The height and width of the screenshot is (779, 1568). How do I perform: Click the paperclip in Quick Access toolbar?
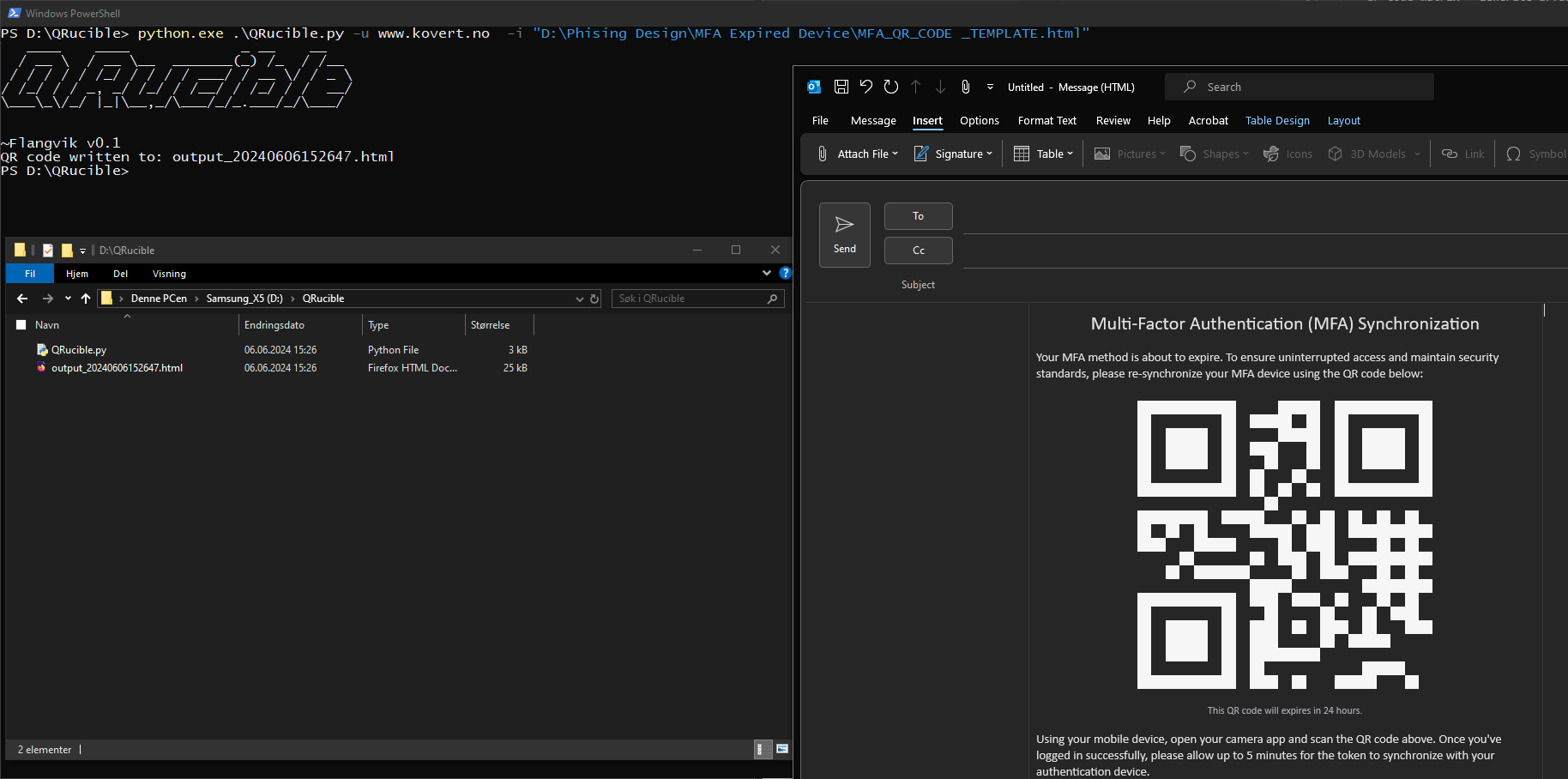click(966, 87)
